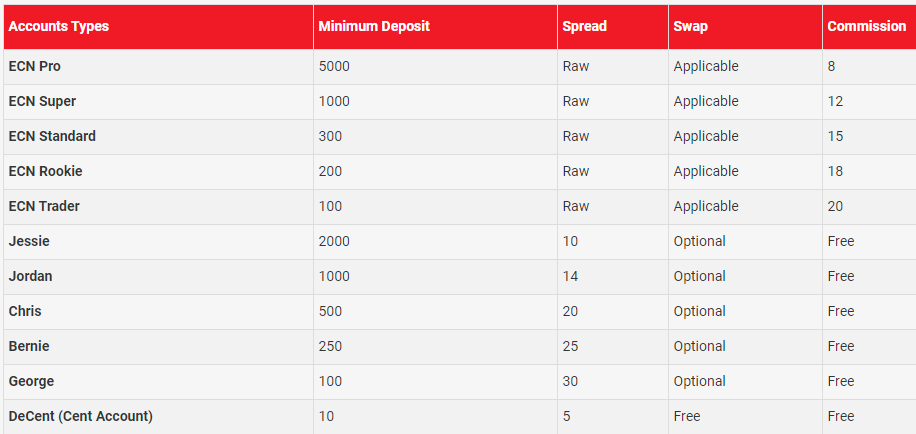
Task: Select the George account name
Action: [31, 381]
